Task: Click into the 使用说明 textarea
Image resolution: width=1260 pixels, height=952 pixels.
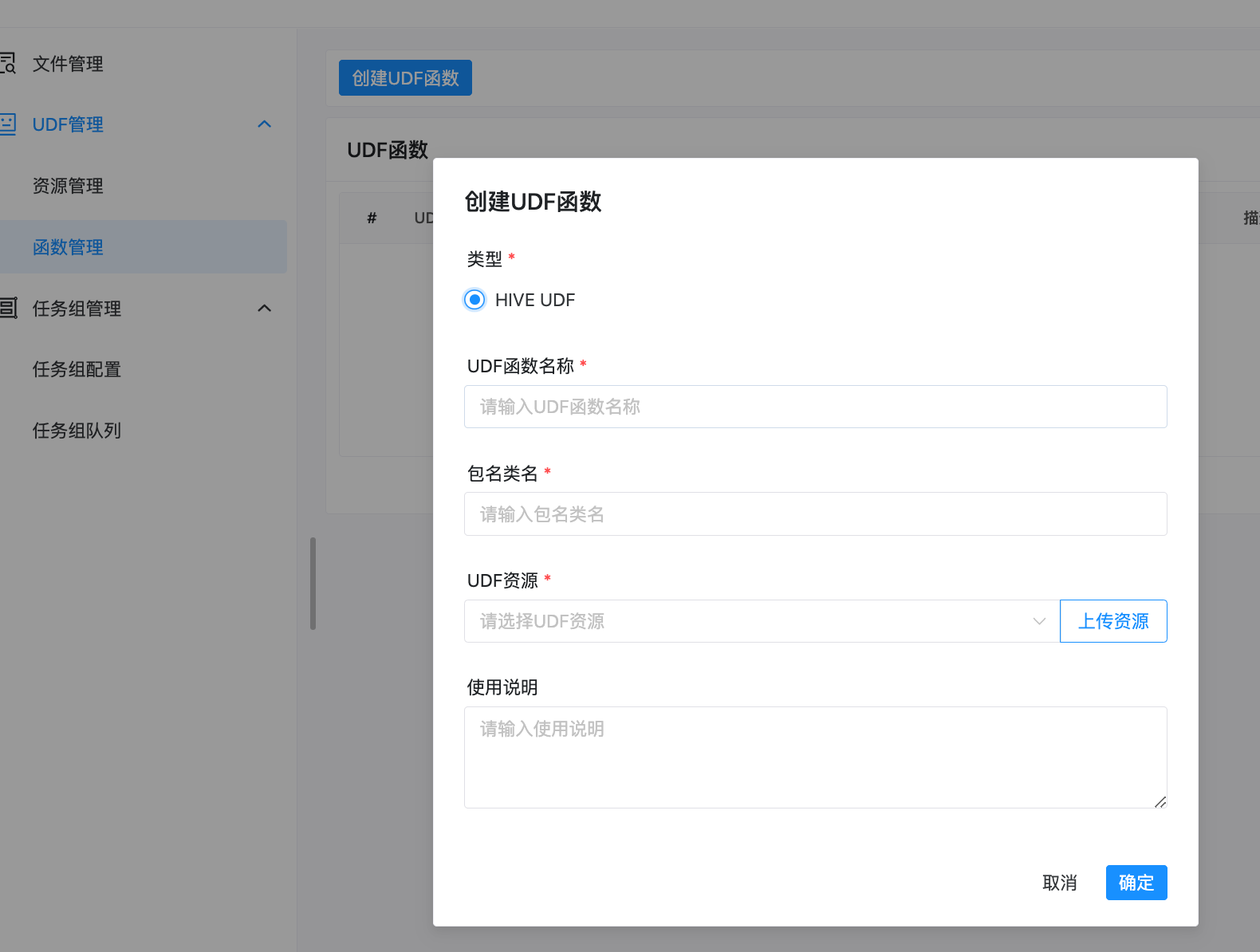Action: tap(816, 757)
